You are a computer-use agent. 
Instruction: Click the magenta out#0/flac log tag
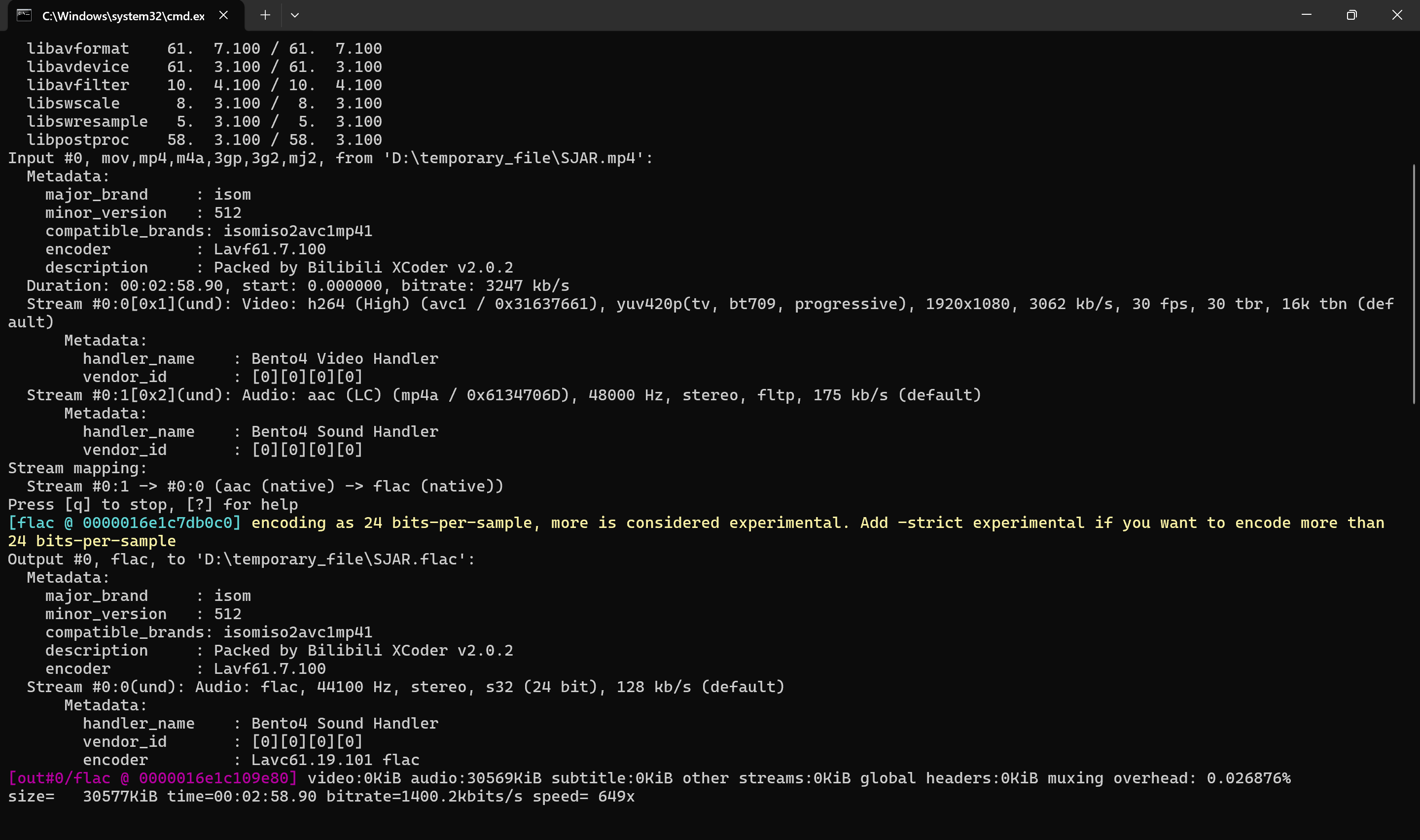[153, 778]
